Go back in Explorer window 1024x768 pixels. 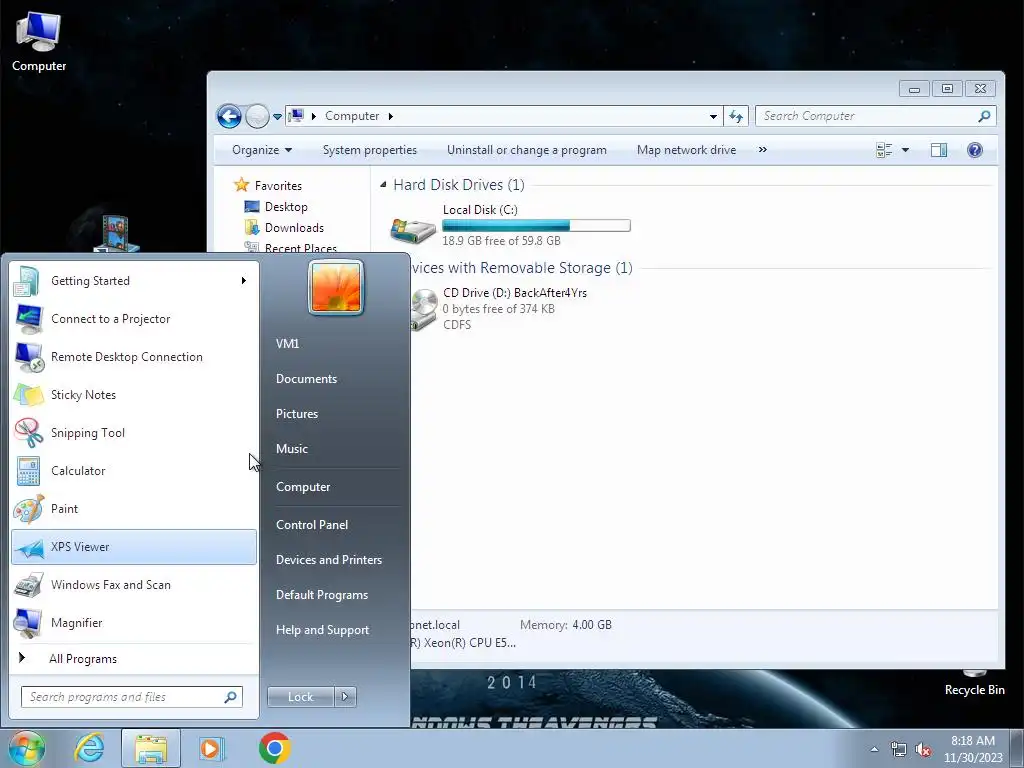tap(229, 116)
